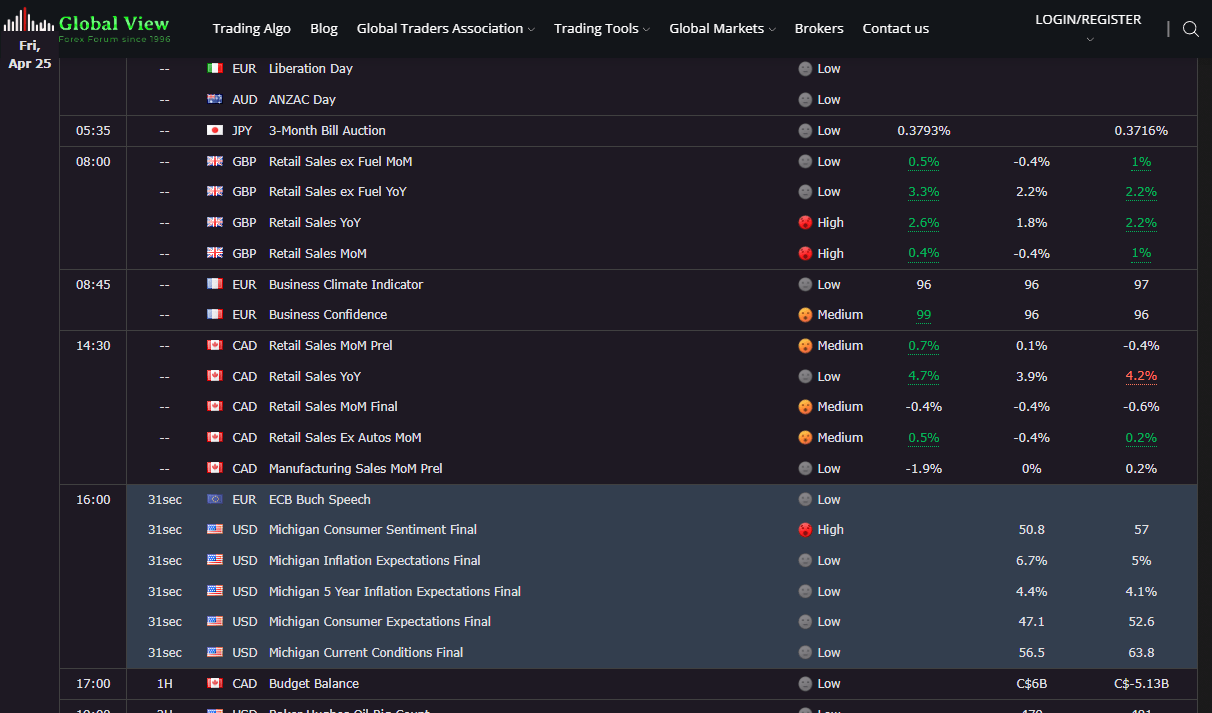The width and height of the screenshot is (1212, 713).
Task: Click the Australia flag on ANZAC Day row
Action: point(214,100)
